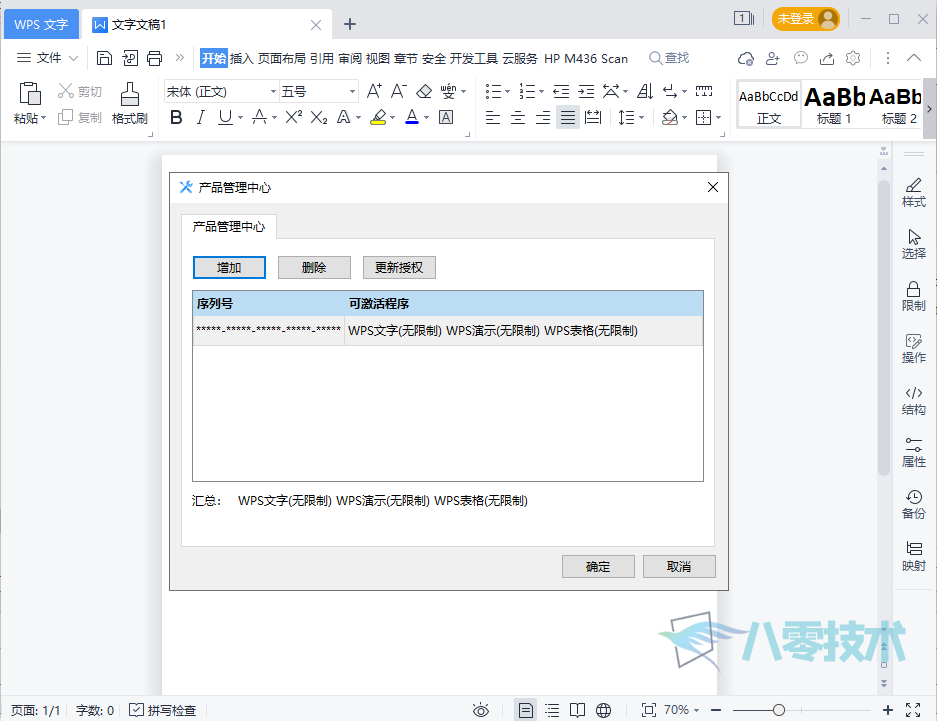
Task: Open the 属性 sidebar icon
Action: pyautogui.click(x=914, y=453)
